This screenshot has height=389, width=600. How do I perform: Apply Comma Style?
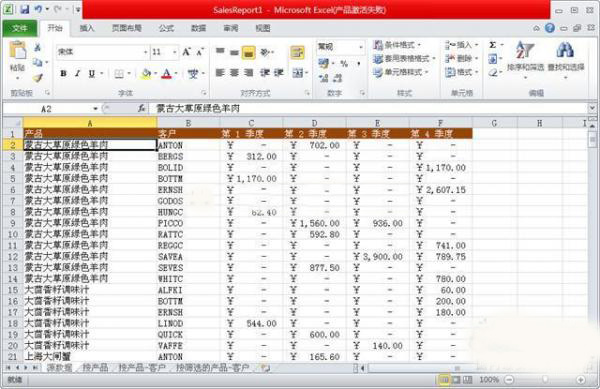tap(359, 63)
